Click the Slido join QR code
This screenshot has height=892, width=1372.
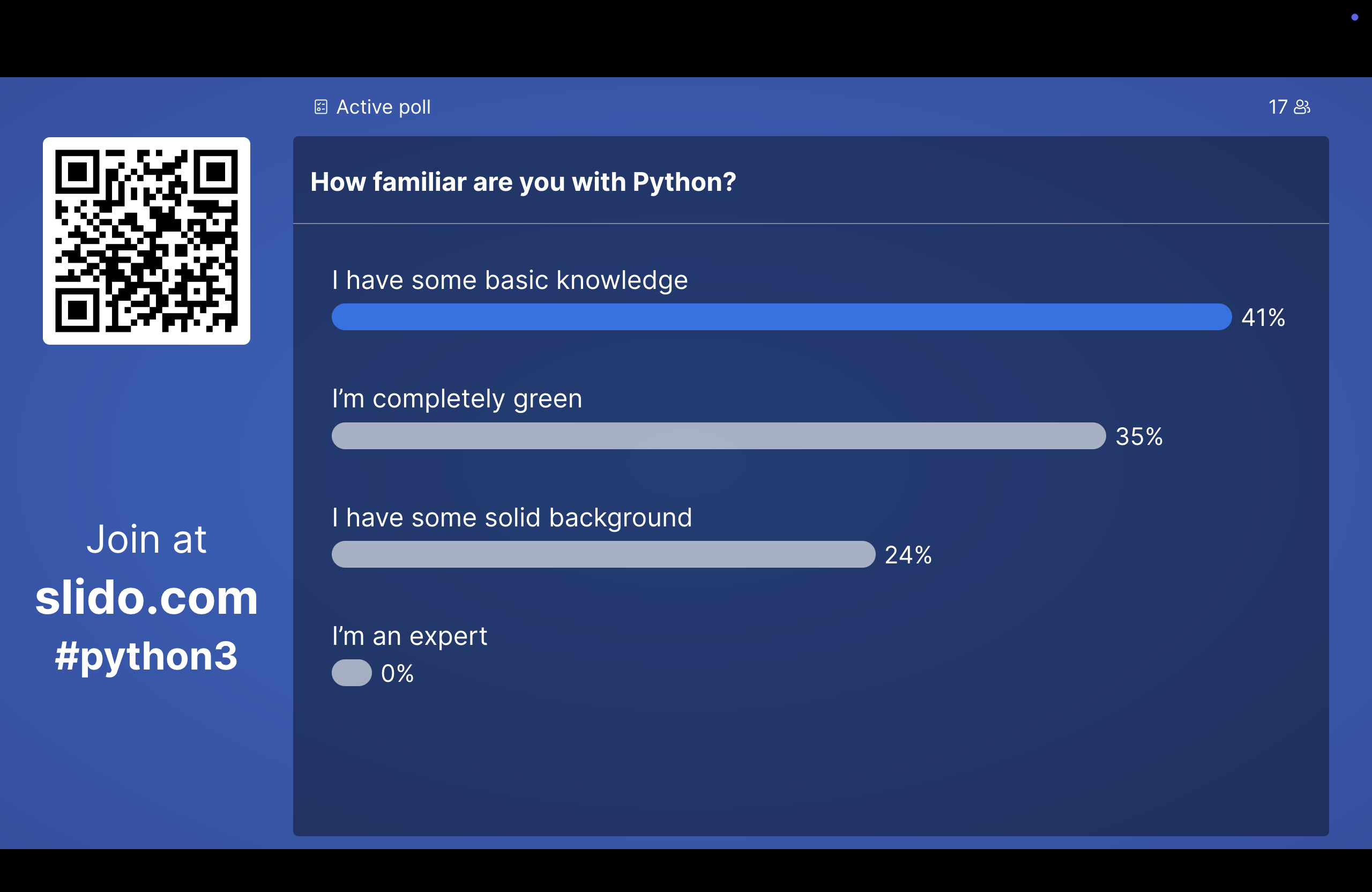click(x=146, y=241)
